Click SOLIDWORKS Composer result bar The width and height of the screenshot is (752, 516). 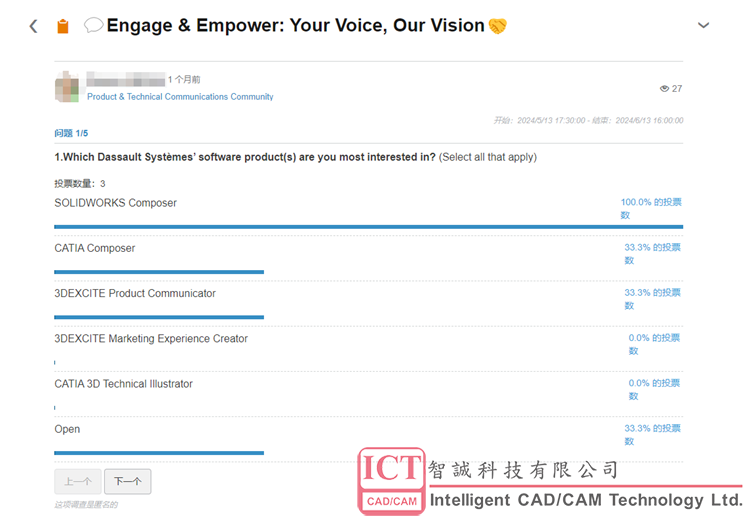[368, 226]
